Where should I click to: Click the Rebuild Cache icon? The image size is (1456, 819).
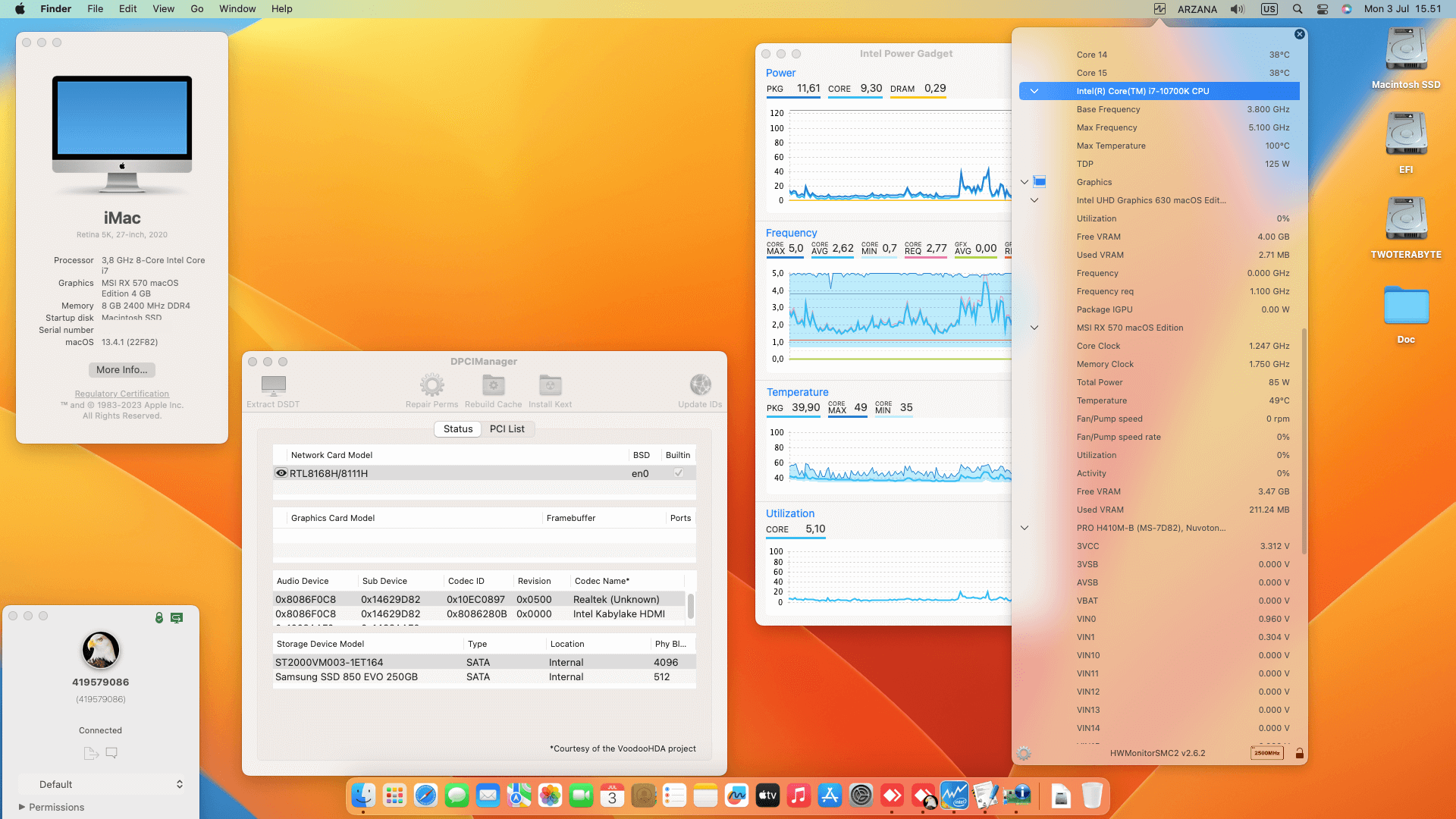(x=493, y=385)
